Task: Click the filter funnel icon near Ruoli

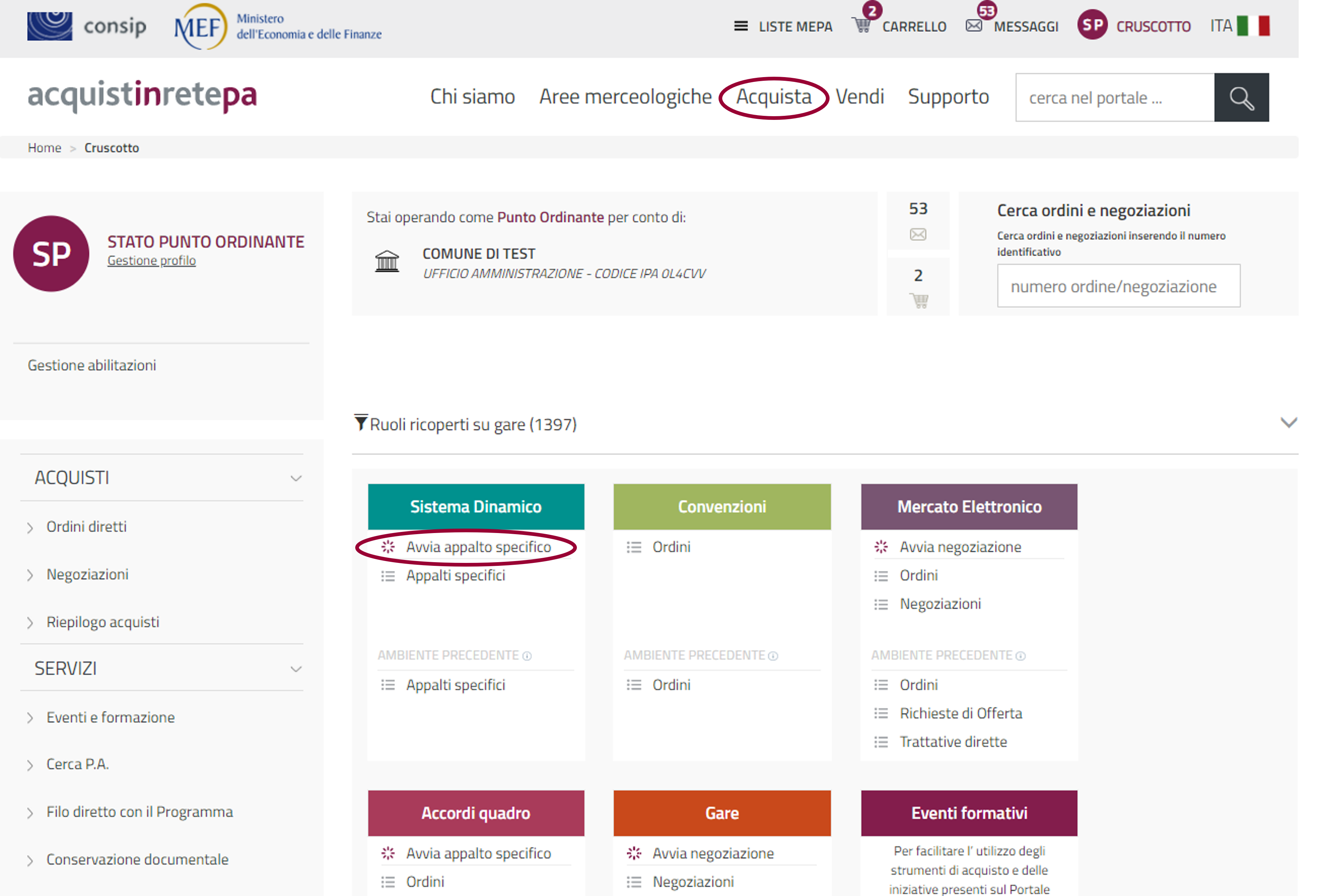Action: click(x=361, y=423)
